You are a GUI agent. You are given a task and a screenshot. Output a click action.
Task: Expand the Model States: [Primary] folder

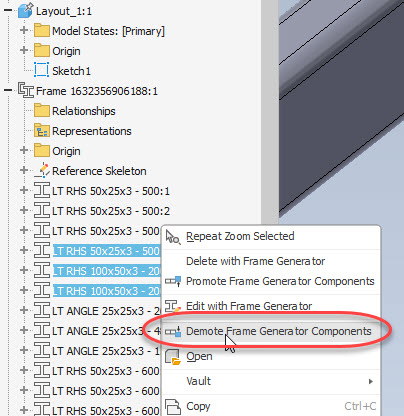tap(24, 30)
